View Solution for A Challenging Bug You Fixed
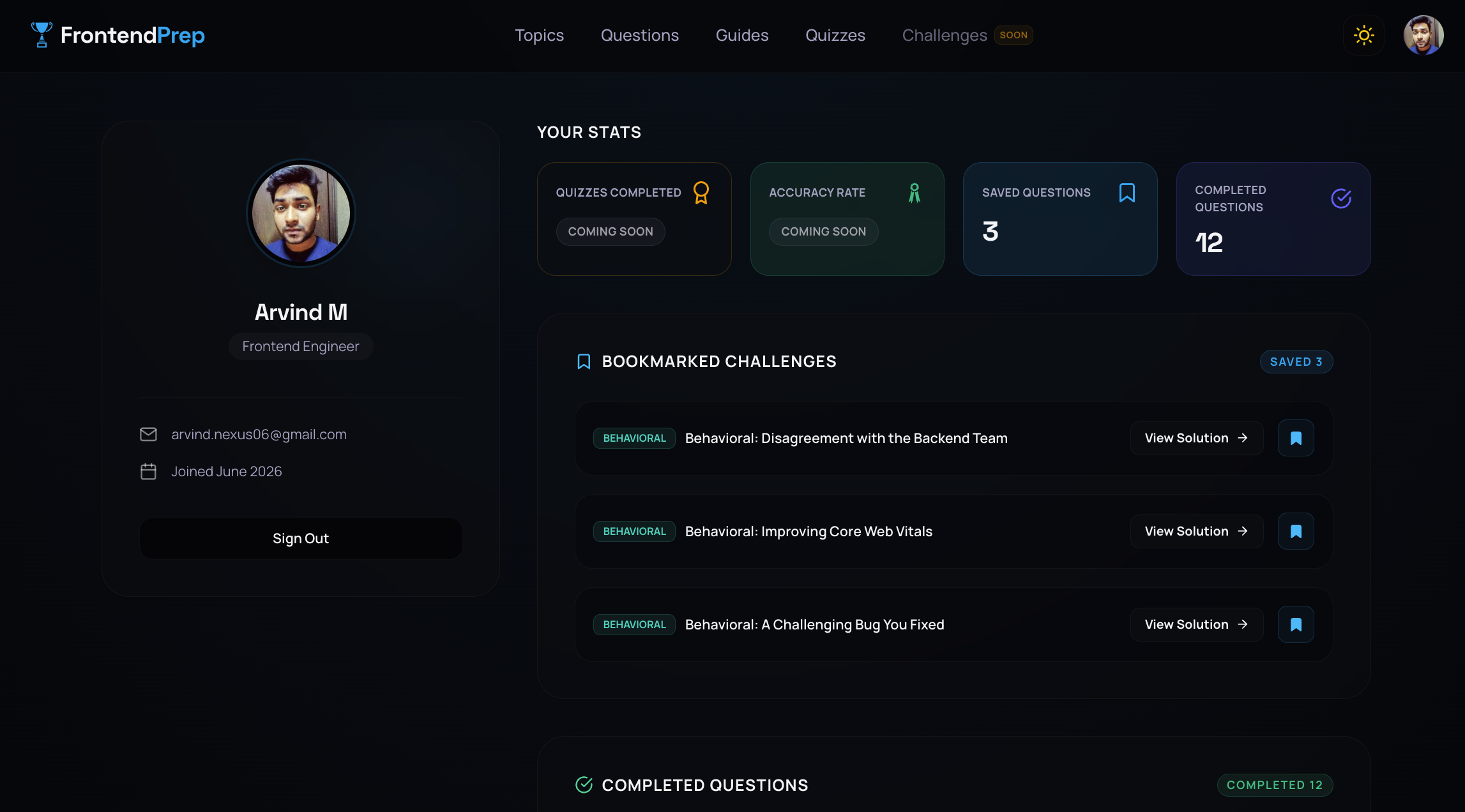 [x=1196, y=624]
